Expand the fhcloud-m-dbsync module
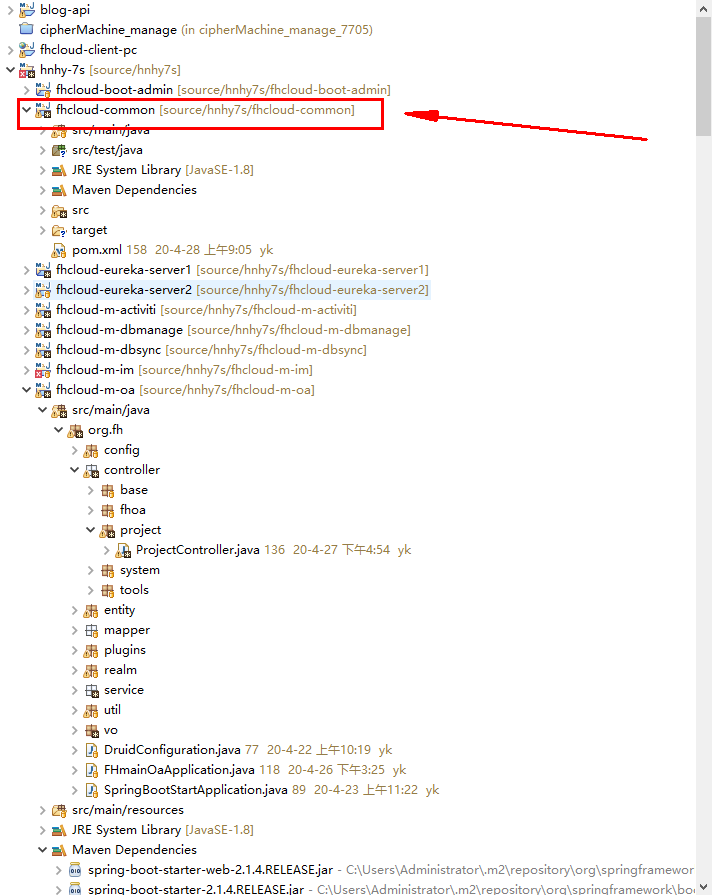This screenshot has height=895, width=712. pos(26,350)
